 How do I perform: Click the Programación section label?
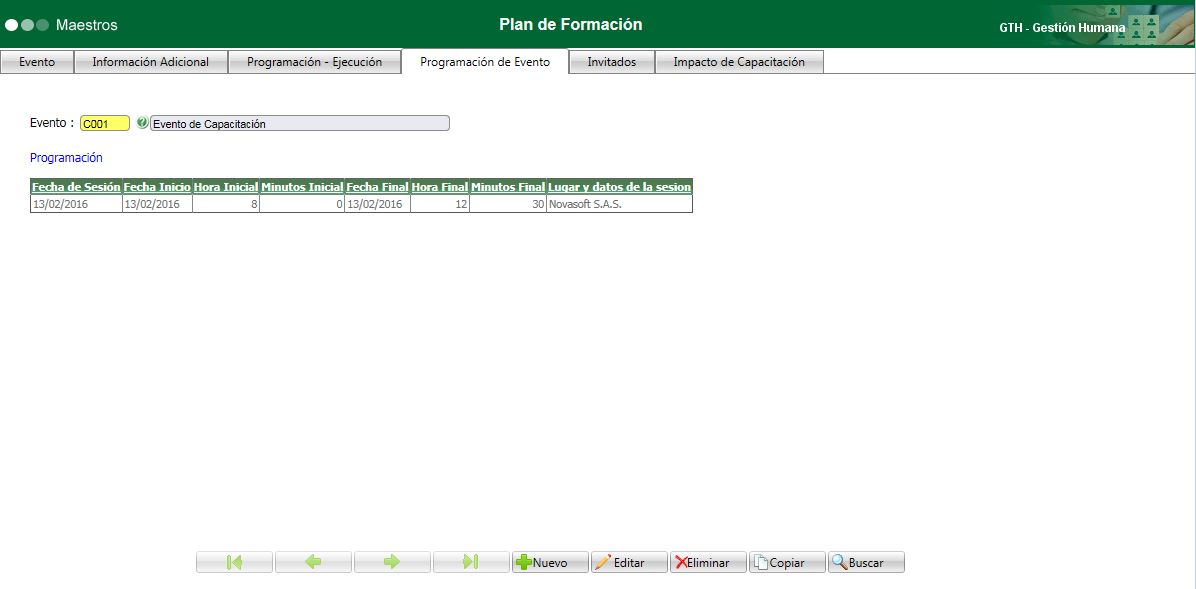pyautogui.click(x=66, y=158)
